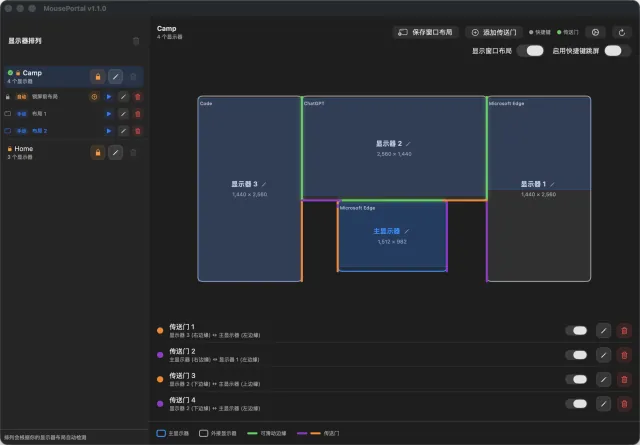The width and height of the screenshot is (640, 445).
Task: Click the 可滑动边缘 legend entry at bottom
Action: [x=267, y=433]
